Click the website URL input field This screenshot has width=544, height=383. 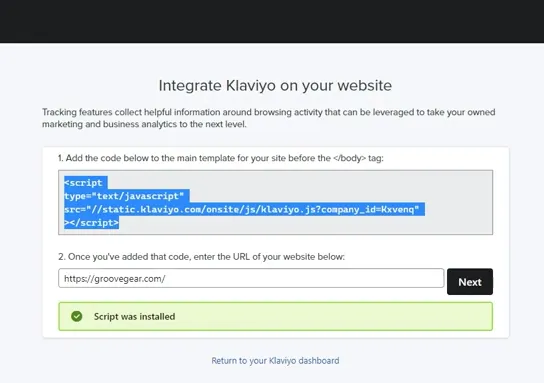[x=251, y=278]
